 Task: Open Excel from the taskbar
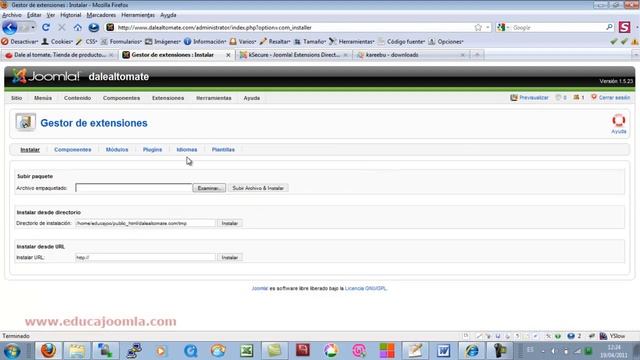coord(247,351)
